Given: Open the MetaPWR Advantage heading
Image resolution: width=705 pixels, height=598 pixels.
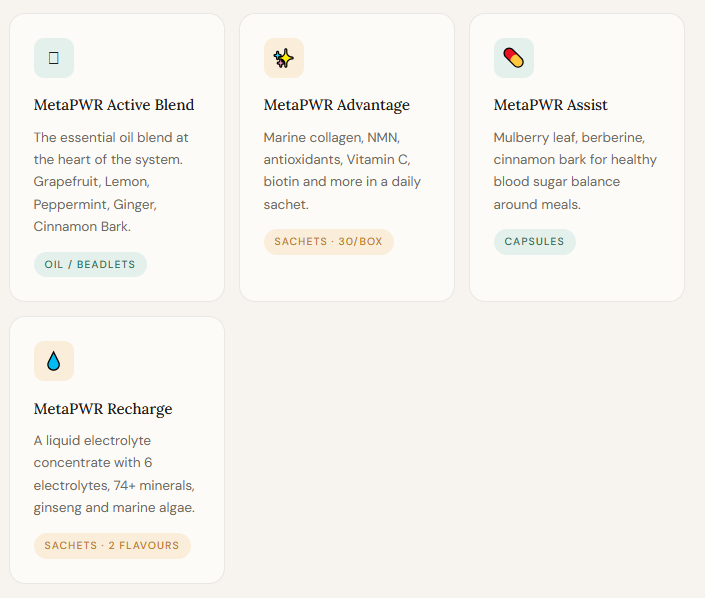Looking at the screenshot, I should coord(337,105).
